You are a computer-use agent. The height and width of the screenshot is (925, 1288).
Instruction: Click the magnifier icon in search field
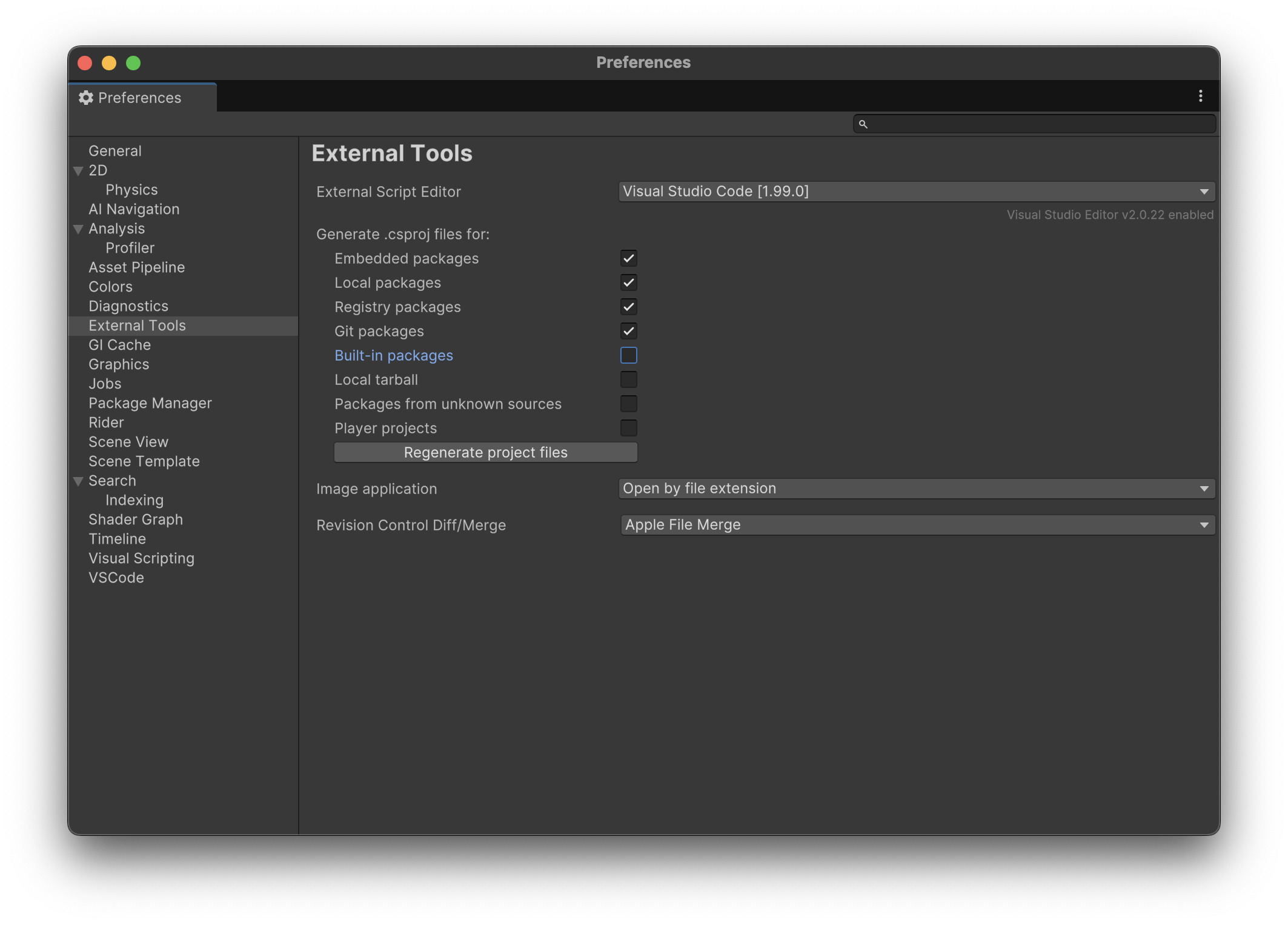pyautogui.click(x=863, y=124)
